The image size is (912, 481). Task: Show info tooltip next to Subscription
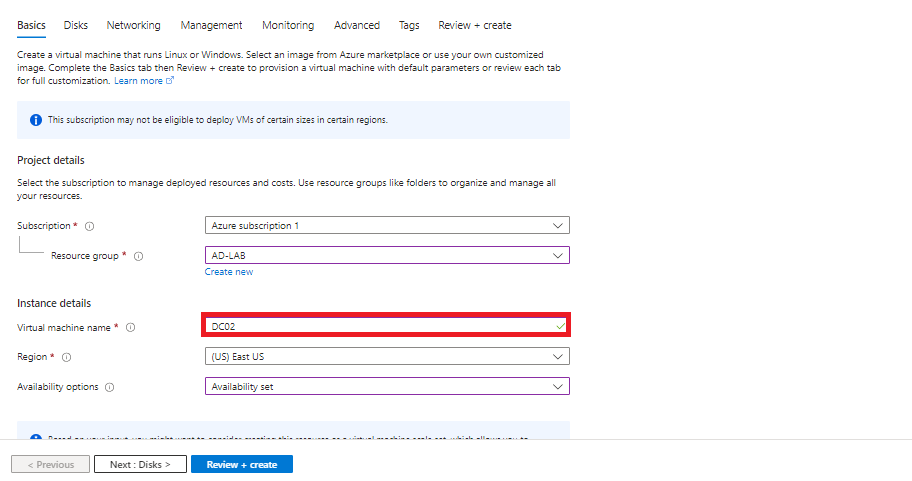point(90,226)
